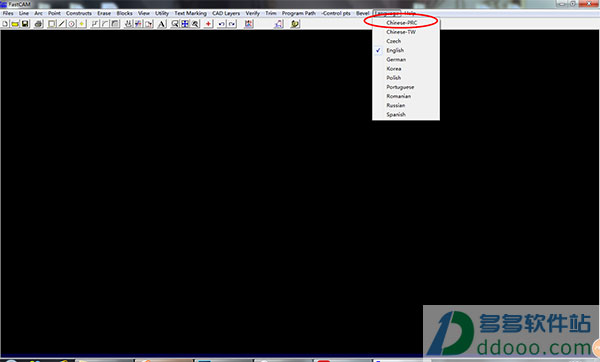Click the Print toolbar icon

[38, 24]
